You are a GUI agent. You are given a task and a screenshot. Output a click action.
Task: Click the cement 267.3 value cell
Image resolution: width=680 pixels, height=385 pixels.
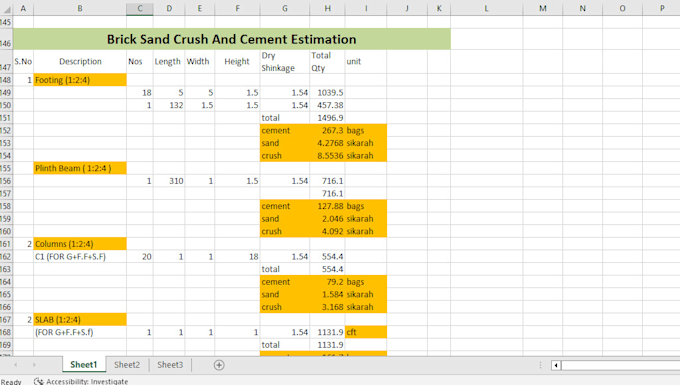pyautogui.click(x=327, y=131)
